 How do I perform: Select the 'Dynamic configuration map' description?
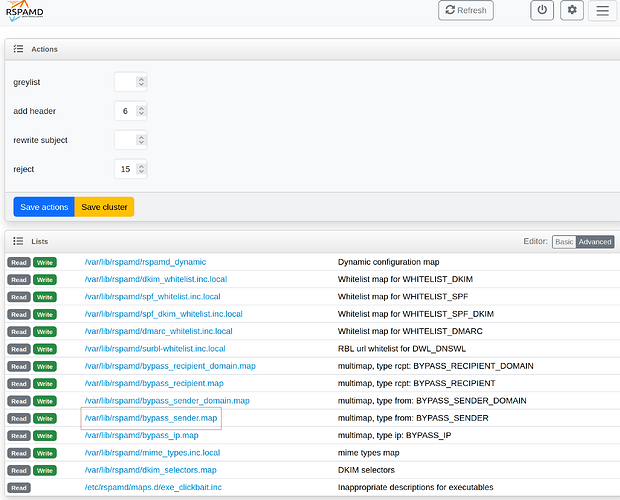pyautogui.click(x=388, y=262)
